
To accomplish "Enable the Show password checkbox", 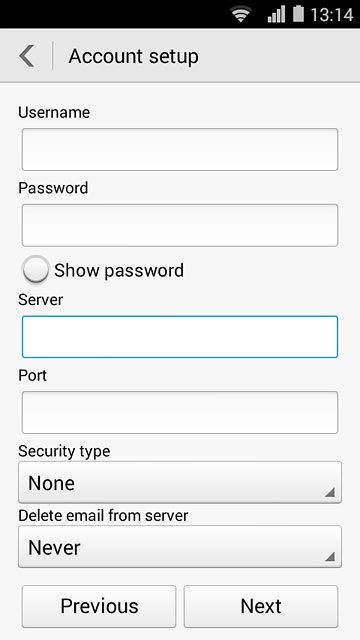I will coord(36,269).
